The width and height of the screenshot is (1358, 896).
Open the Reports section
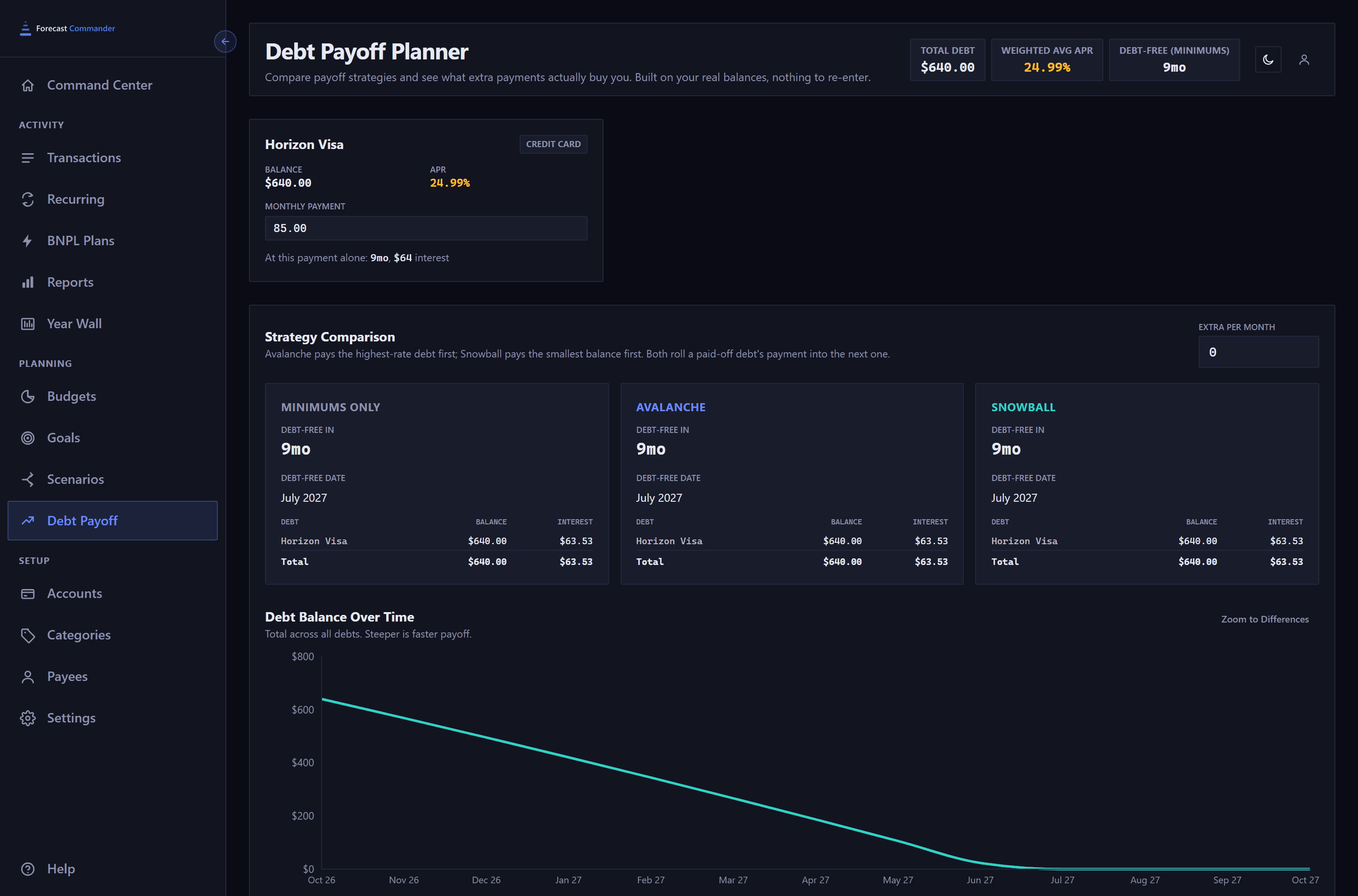click(113, 282)
